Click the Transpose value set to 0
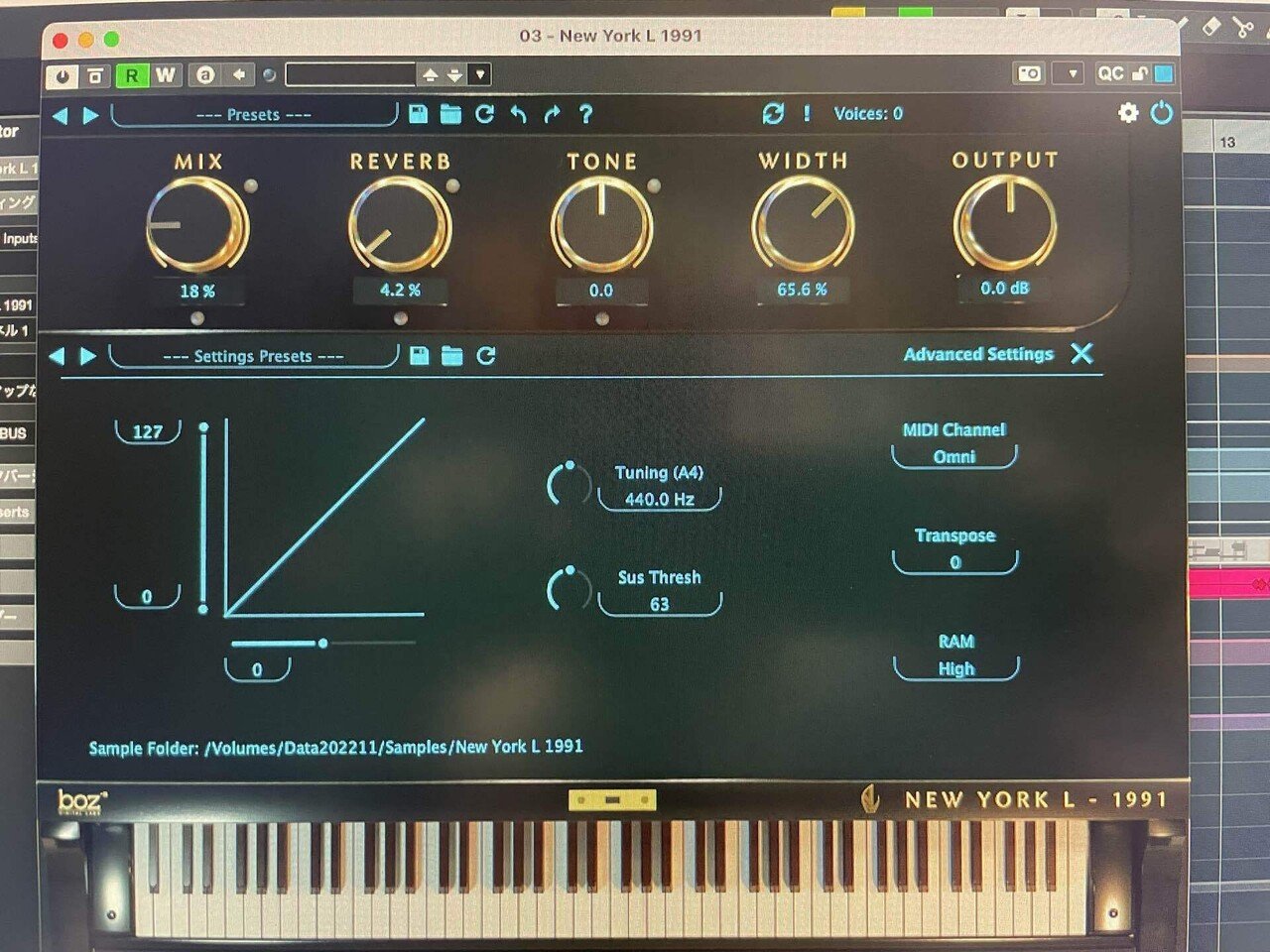This screenshot has width=1270, height=952. 954,561
